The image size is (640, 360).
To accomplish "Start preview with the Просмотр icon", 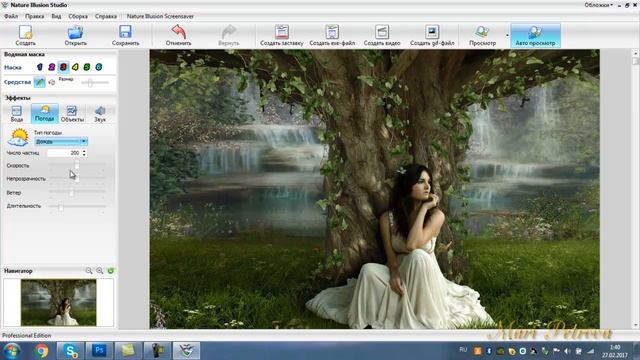I will click(x=482, y=35).
